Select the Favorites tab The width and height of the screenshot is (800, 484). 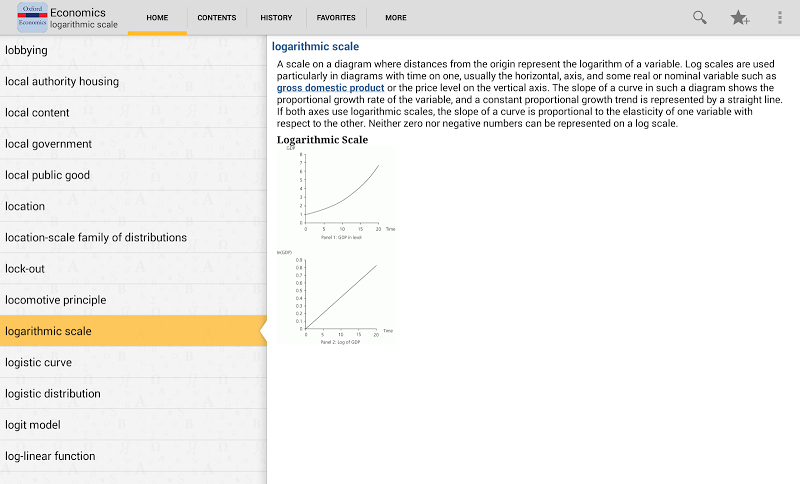(x=336, y=18)
